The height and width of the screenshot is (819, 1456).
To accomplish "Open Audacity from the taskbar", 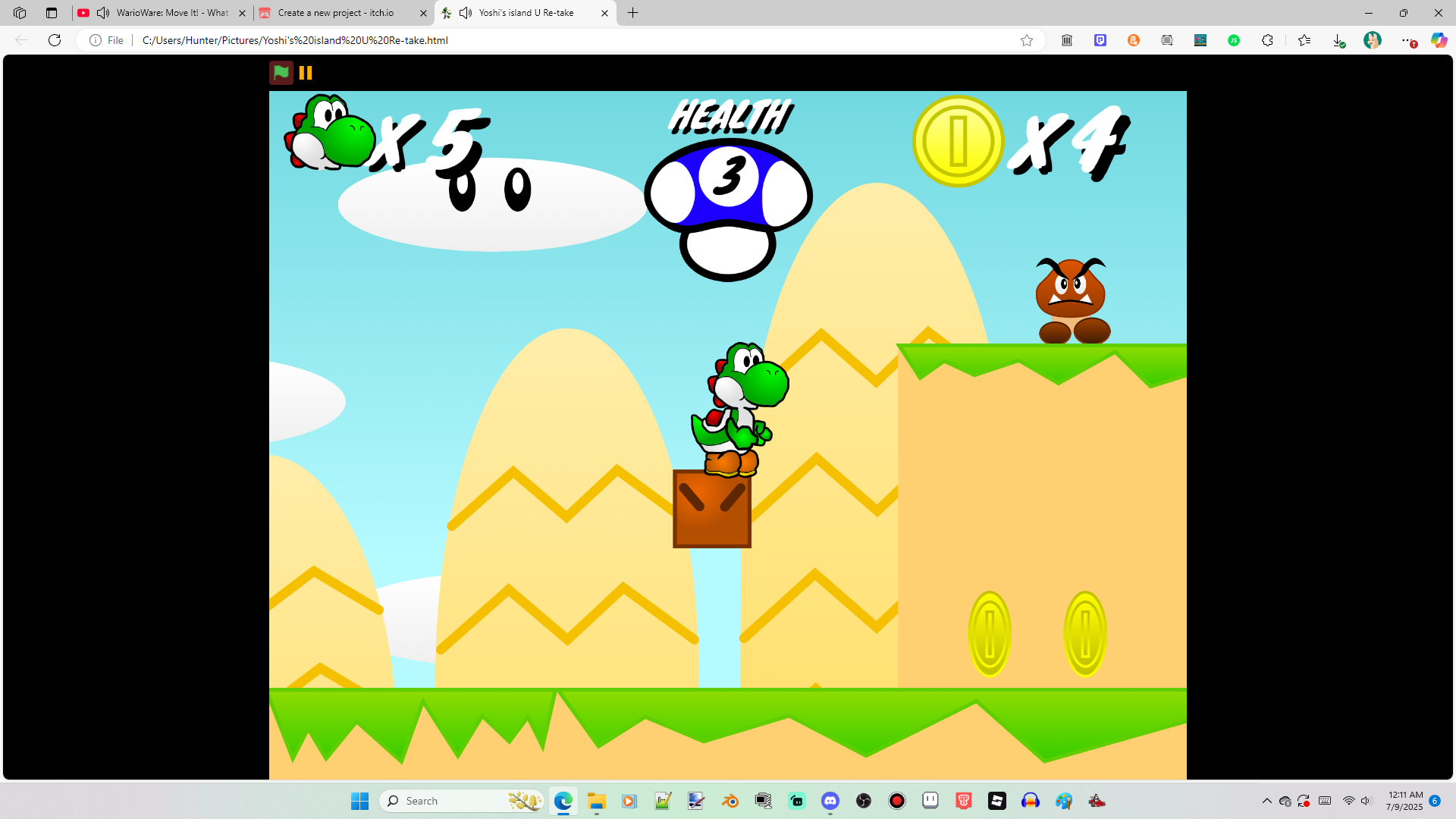I will coord(1031,801).
